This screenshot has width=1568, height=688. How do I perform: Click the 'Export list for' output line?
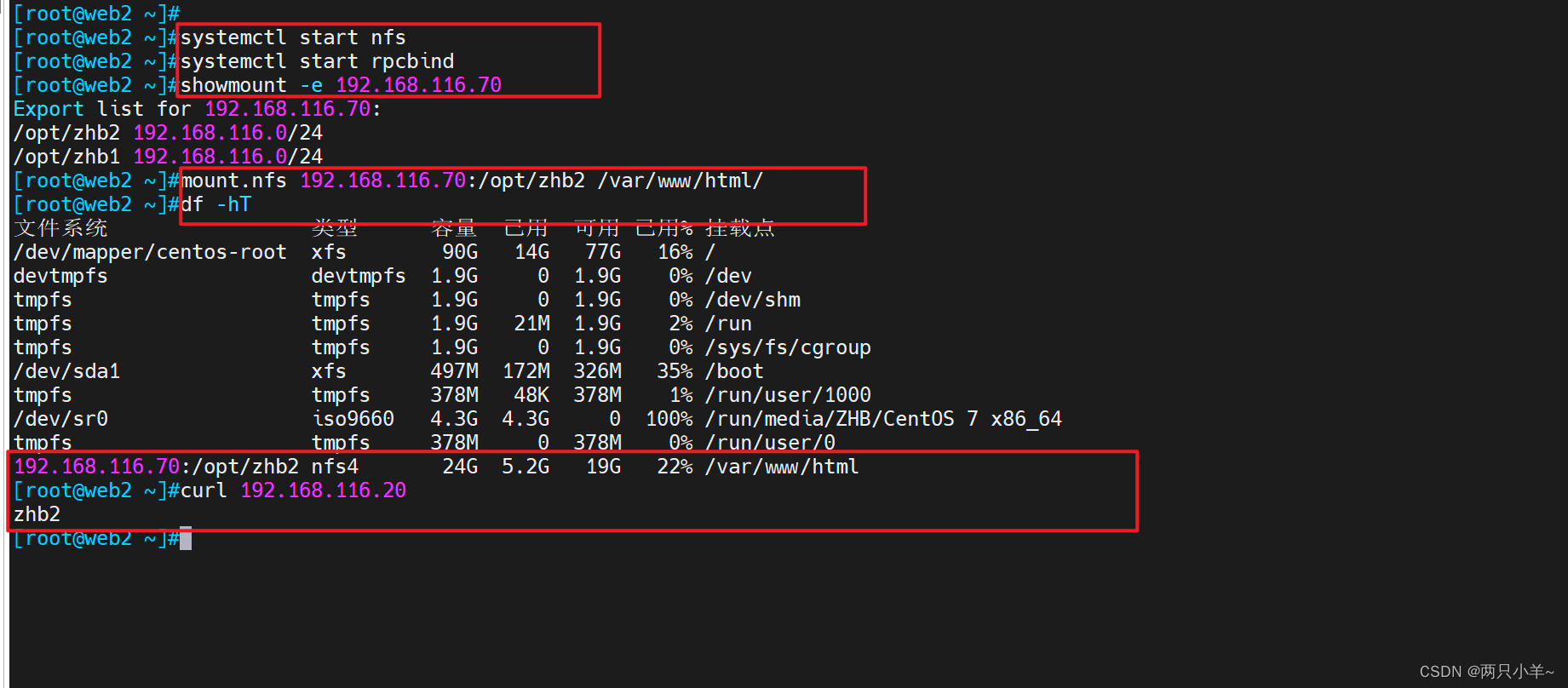click(x=198, y=109)
